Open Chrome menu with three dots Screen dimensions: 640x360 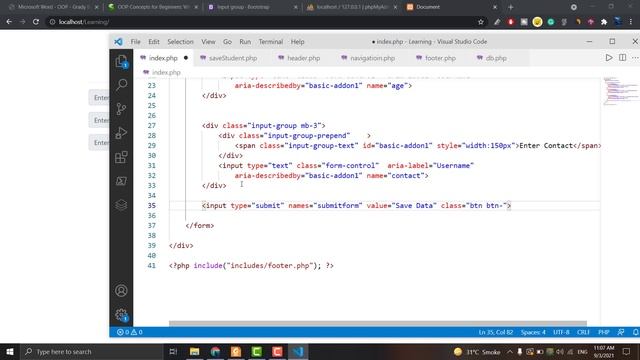click(x=631, y=22)
